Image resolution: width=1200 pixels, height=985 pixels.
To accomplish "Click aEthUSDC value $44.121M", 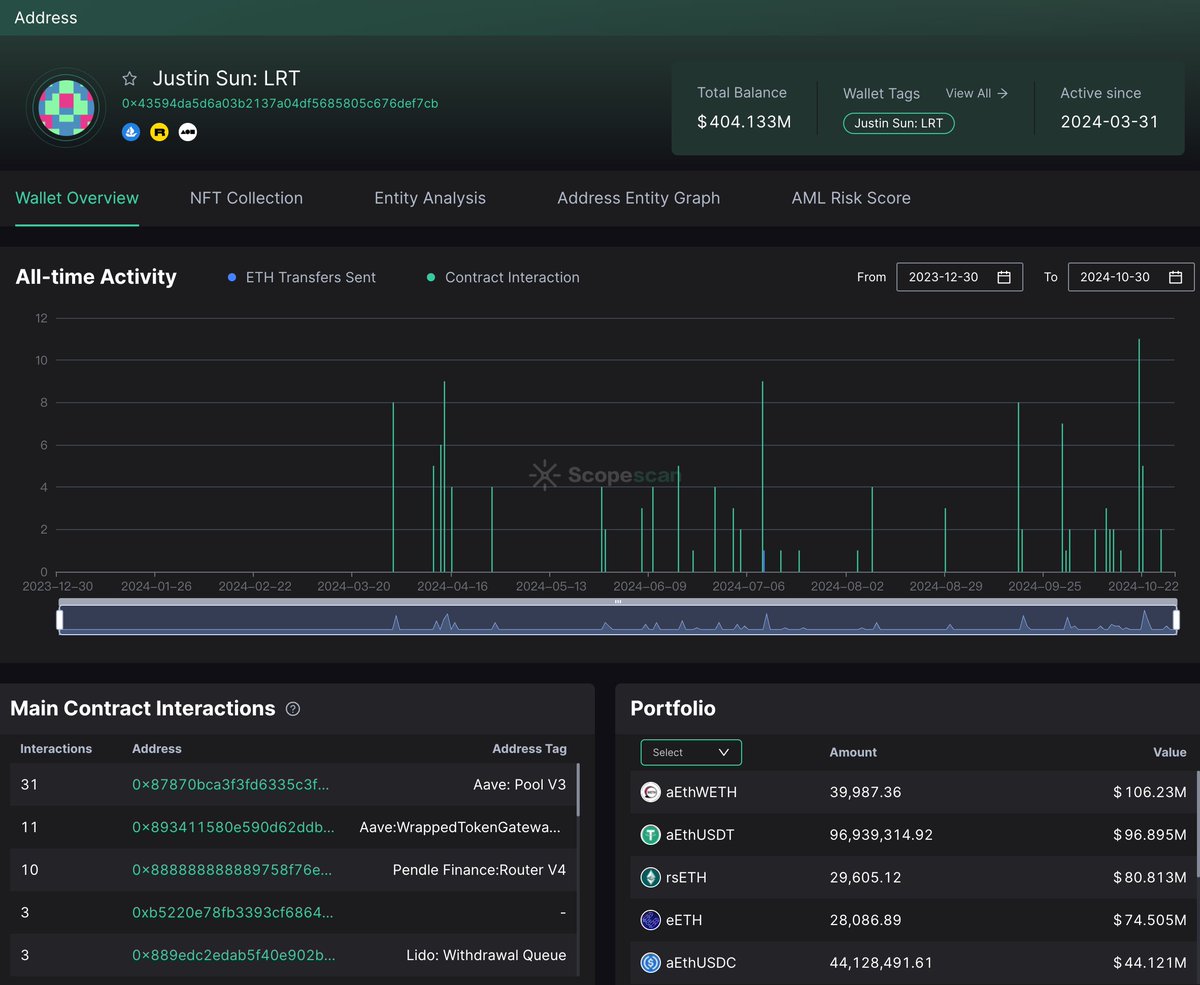I will click(x=1149, y=963).
